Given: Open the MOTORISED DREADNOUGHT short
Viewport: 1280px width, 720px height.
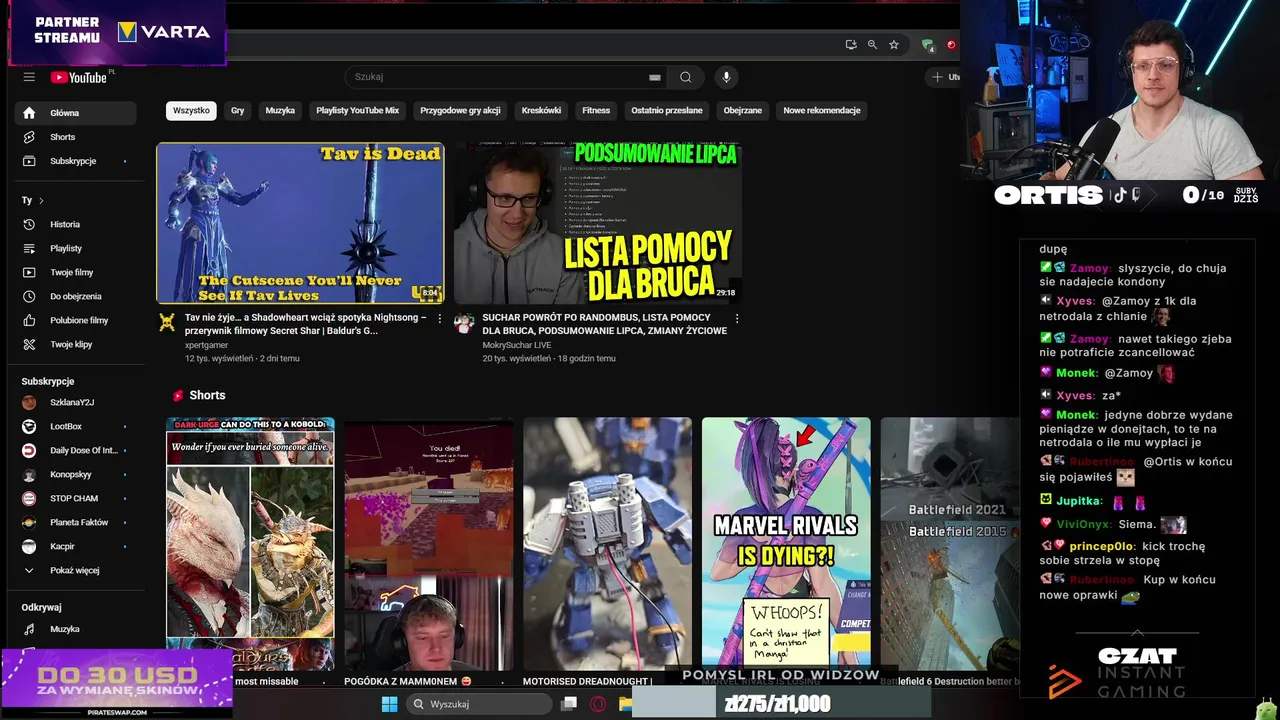Looking at the screenshot, I should [x=607, y=543].
